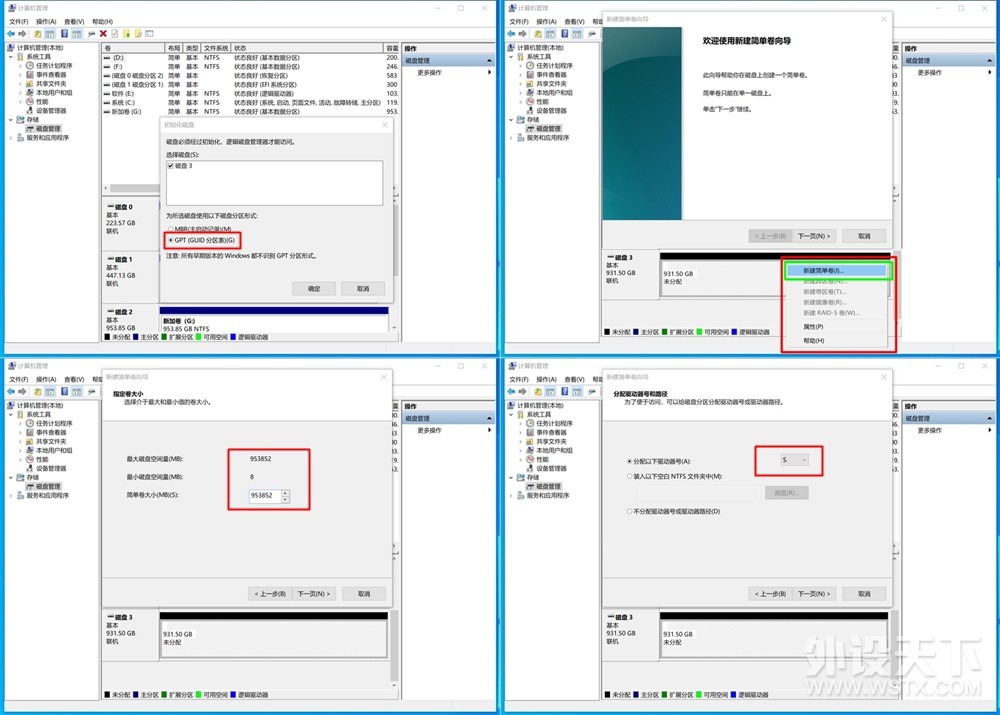Click the vertical scrollbar in the 指定卷大小 window disk pane
This screenshot has width=1000, height=715.
(393, 644)
